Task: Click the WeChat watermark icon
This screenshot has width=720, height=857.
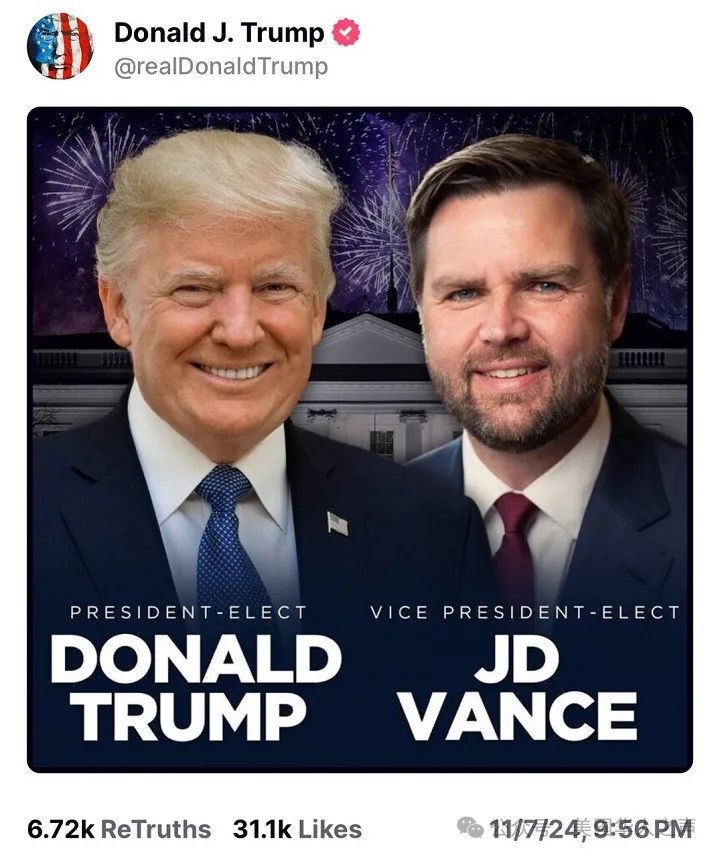Action: (470, 827)
